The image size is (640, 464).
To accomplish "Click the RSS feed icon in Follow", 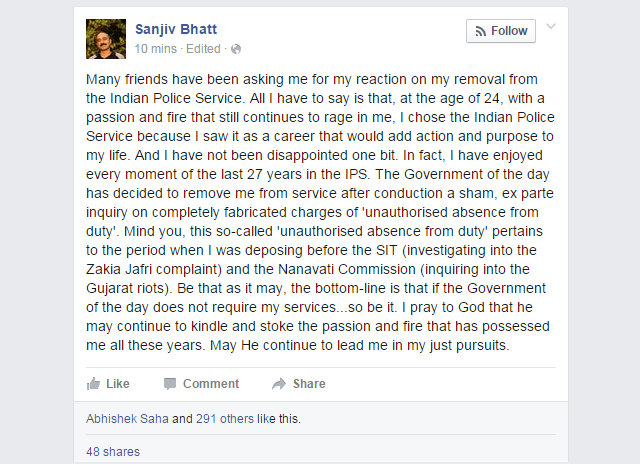I will [x=480, y=31].
